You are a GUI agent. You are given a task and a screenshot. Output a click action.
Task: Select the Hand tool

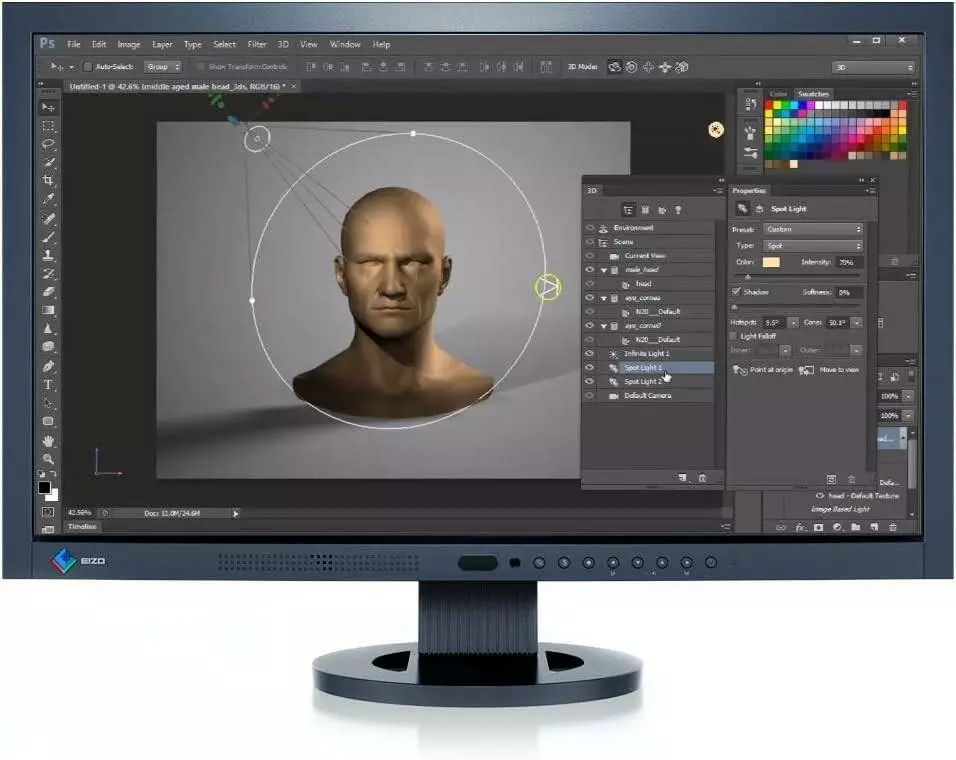click(x=48, y=441)
